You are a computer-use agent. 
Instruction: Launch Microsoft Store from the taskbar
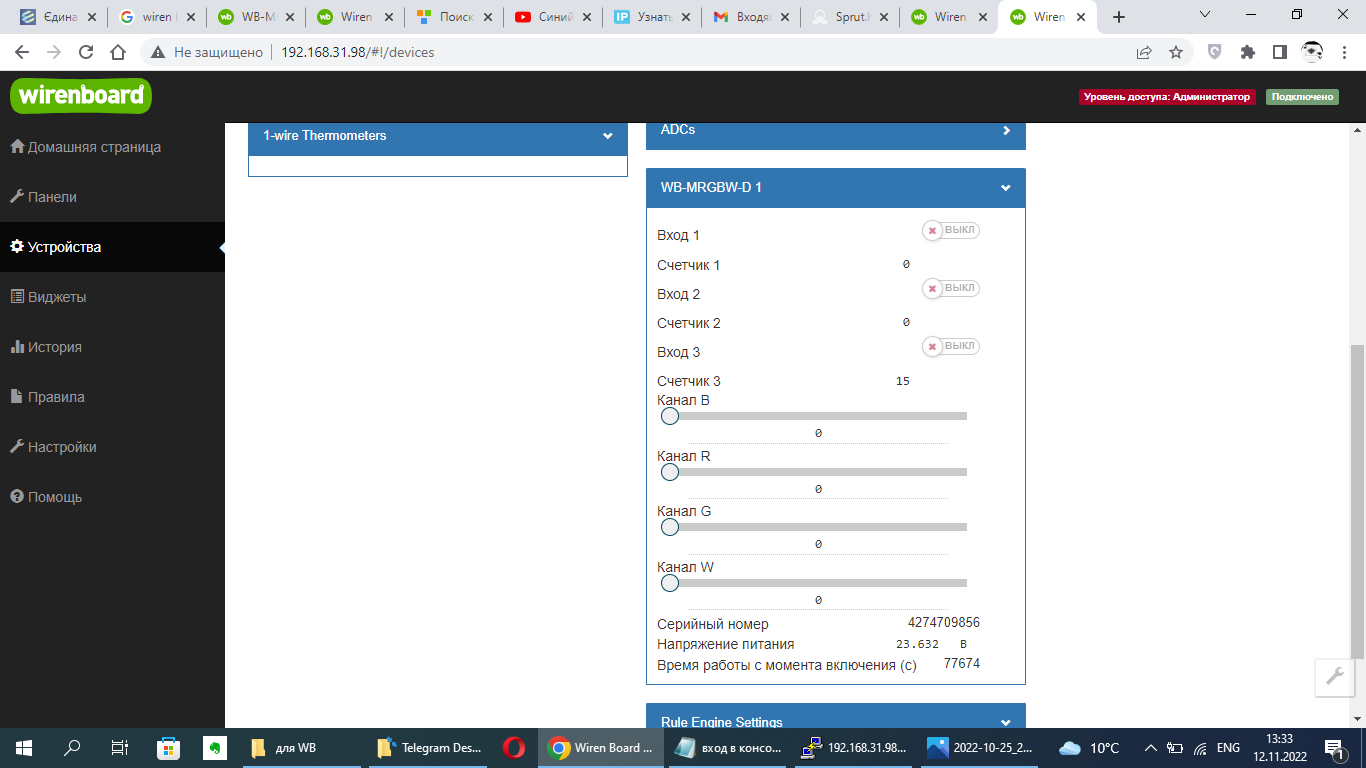pyautogui.click(x=168, y=747)
